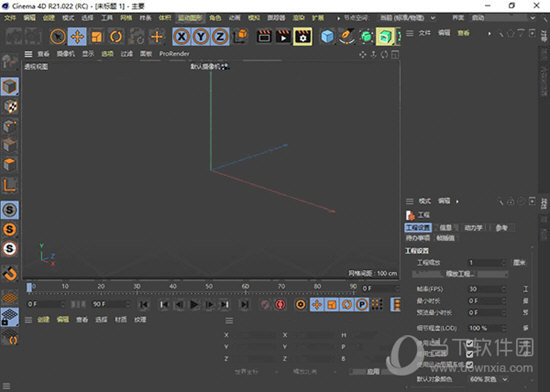Select Points mode in left sidebar

tap(10, 126)
